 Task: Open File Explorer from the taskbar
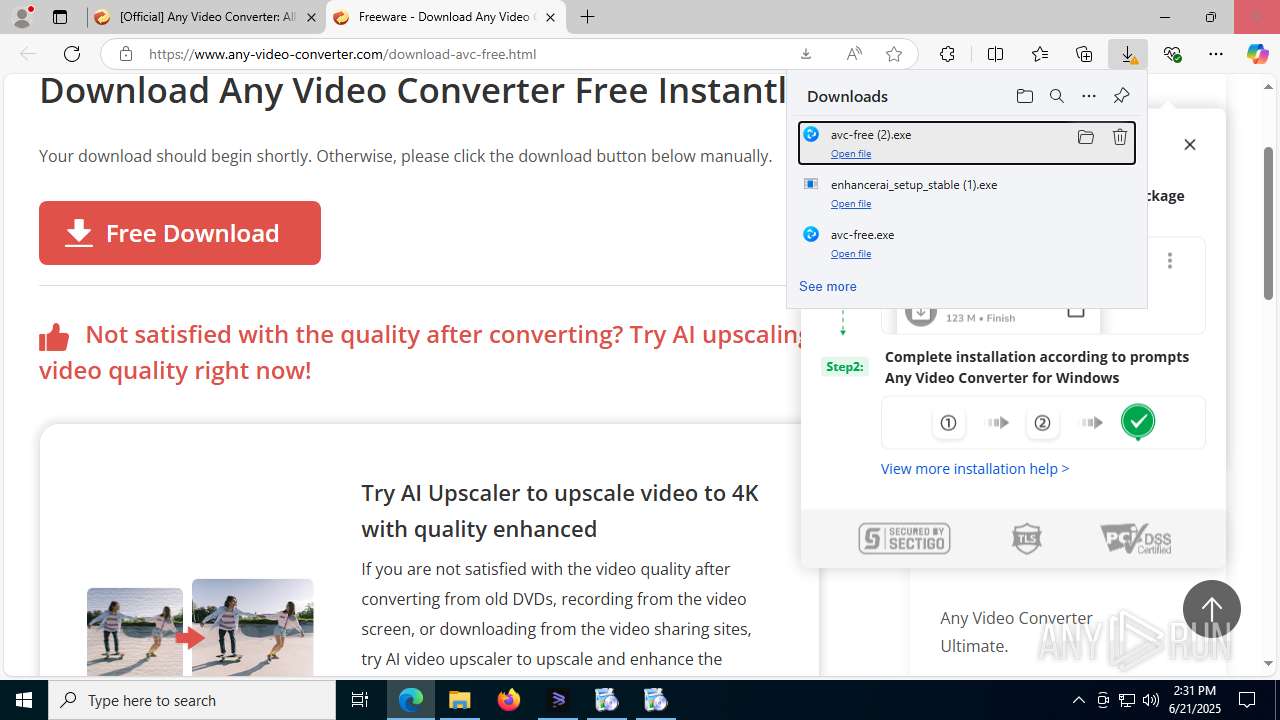[460, 700]
